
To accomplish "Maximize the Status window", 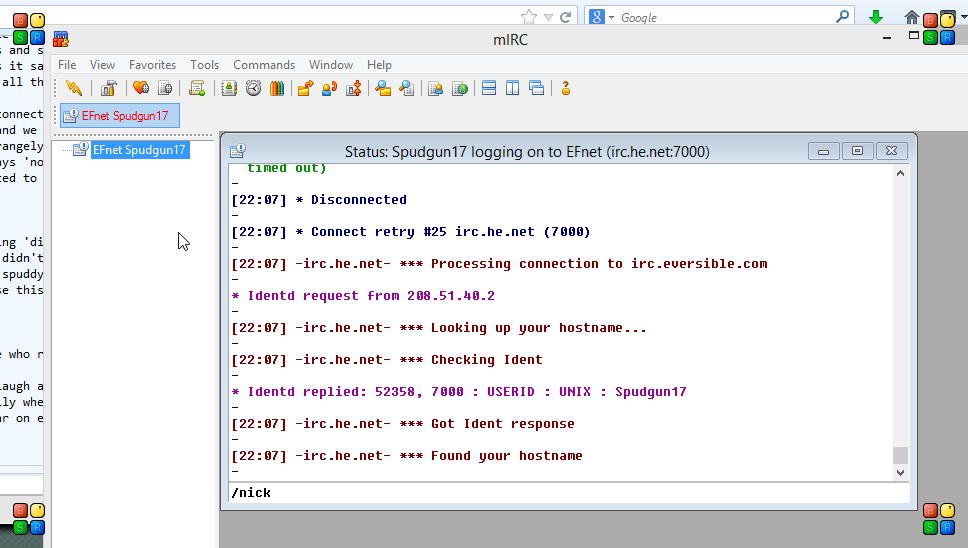I will pyautogui.click(x=857, y=151).
